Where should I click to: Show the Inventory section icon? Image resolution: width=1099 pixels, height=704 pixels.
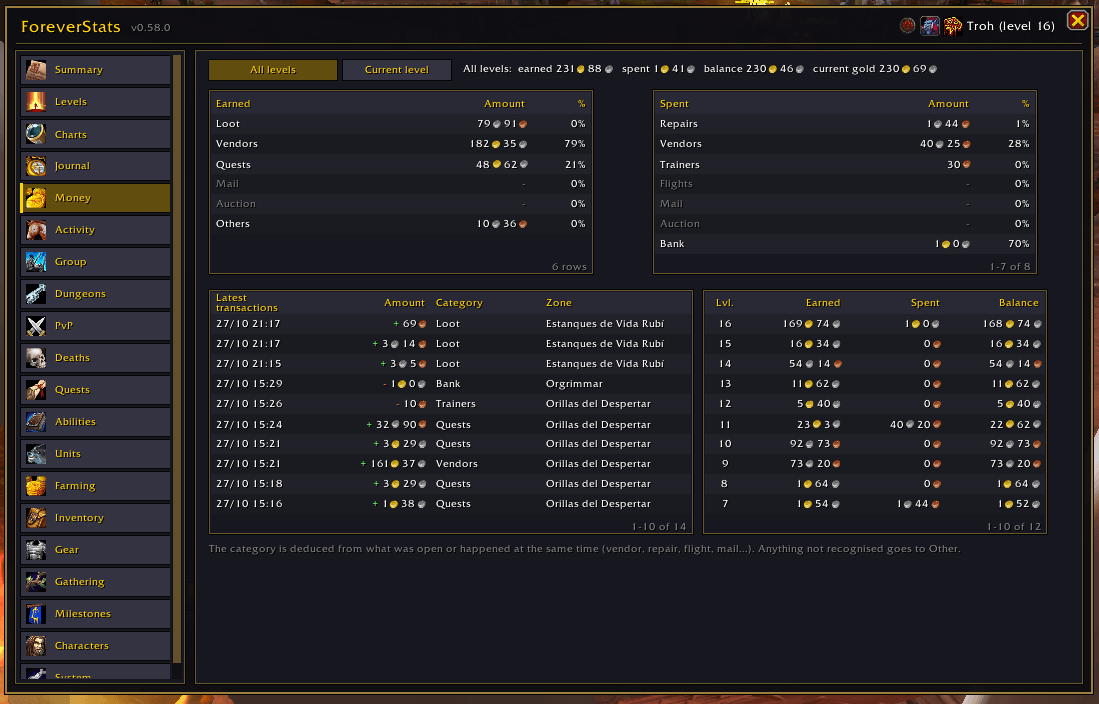point(36,517)
